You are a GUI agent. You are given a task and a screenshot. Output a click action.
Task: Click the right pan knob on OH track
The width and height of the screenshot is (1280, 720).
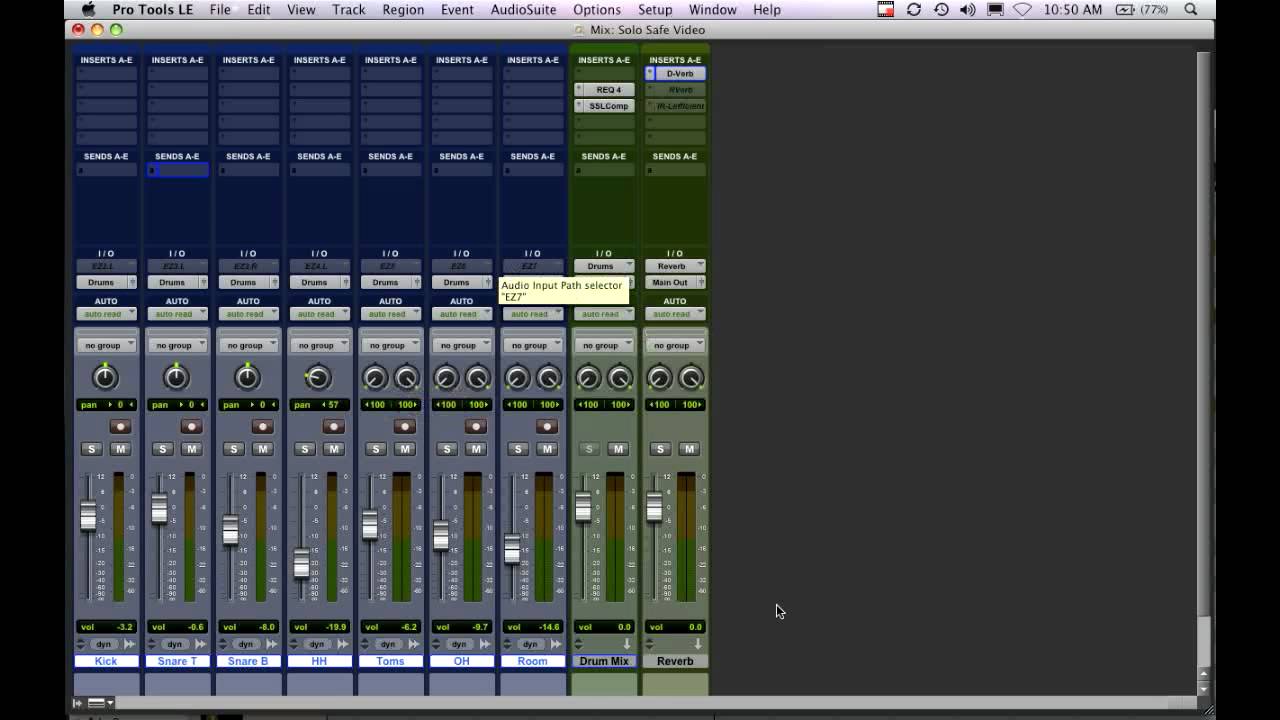477,377
